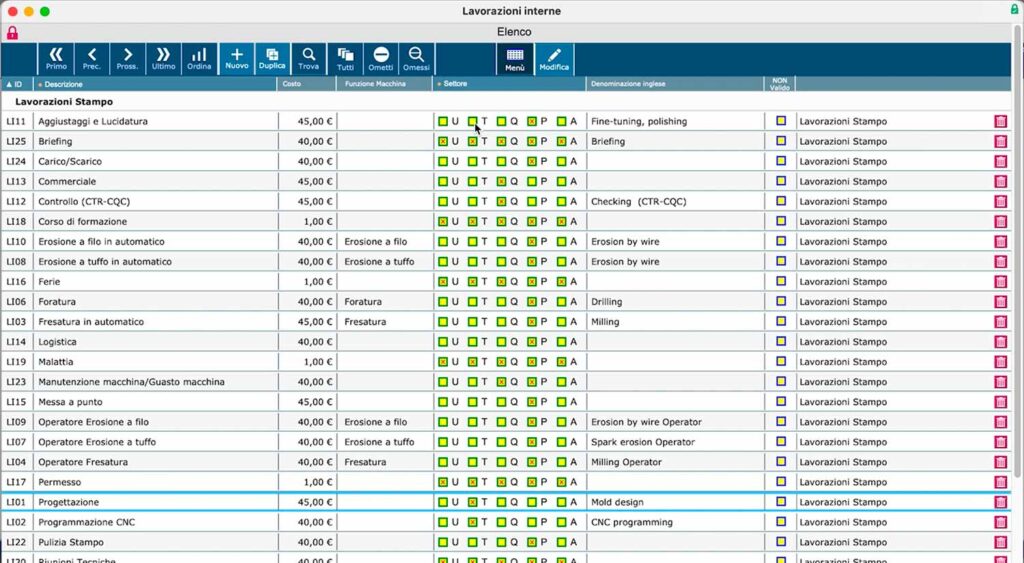1024x563 pixels.
Task: Duplicate the record using Duplica icon
Action: (x=272, y=59)
